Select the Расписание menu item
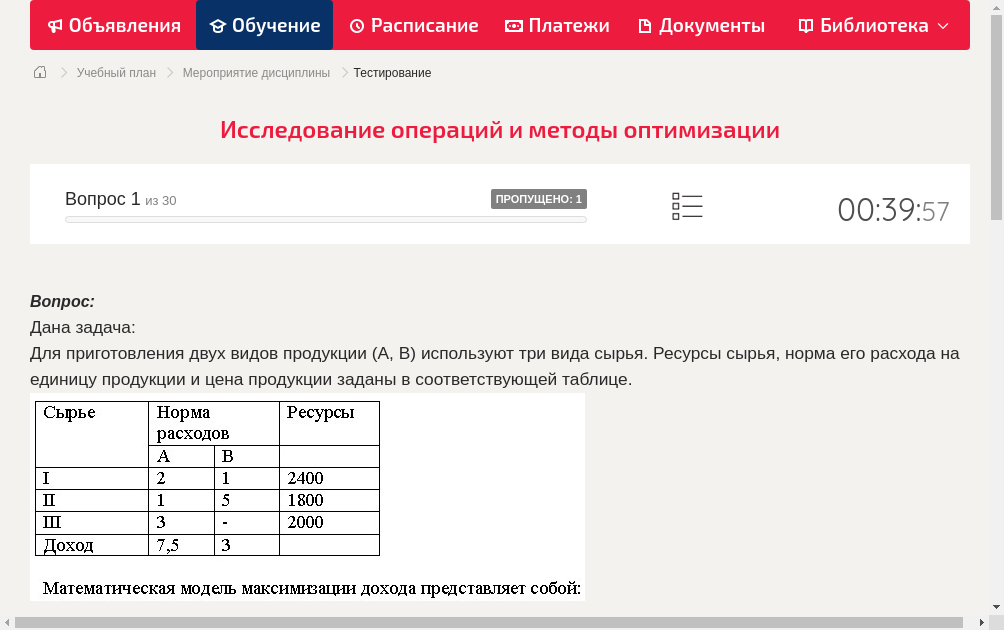The height and width of the screenshot is (630, 1004). 413,25
